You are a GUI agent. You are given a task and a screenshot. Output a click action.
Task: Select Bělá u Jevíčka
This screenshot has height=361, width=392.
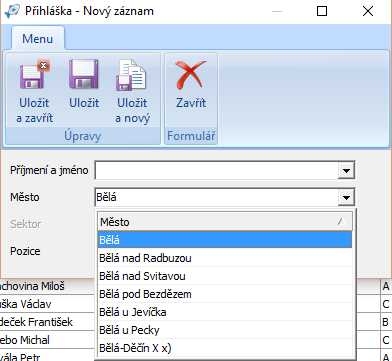click(225, 312)
